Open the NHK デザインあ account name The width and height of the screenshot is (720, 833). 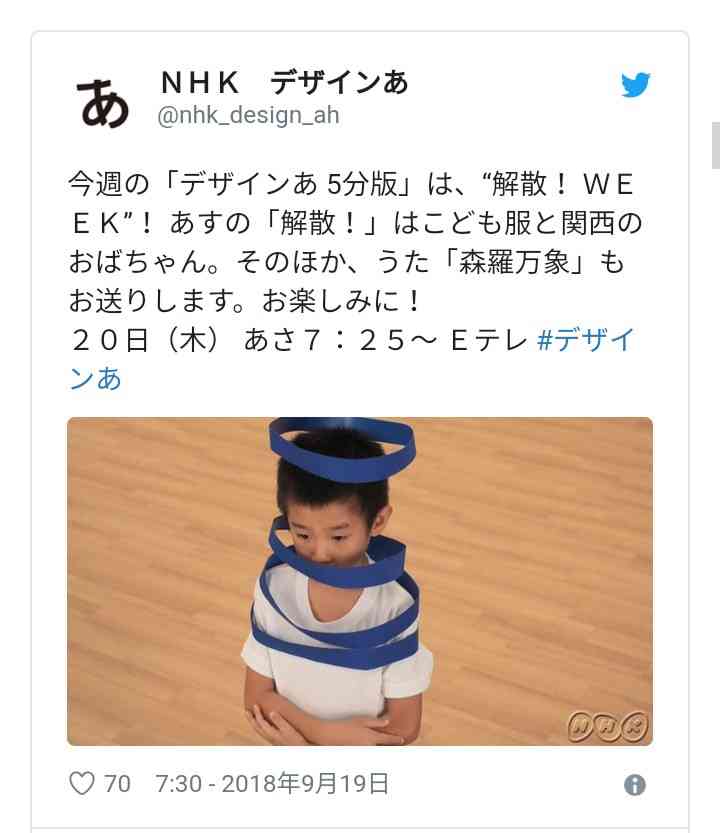pyautogui.click(x=284, y=83)
